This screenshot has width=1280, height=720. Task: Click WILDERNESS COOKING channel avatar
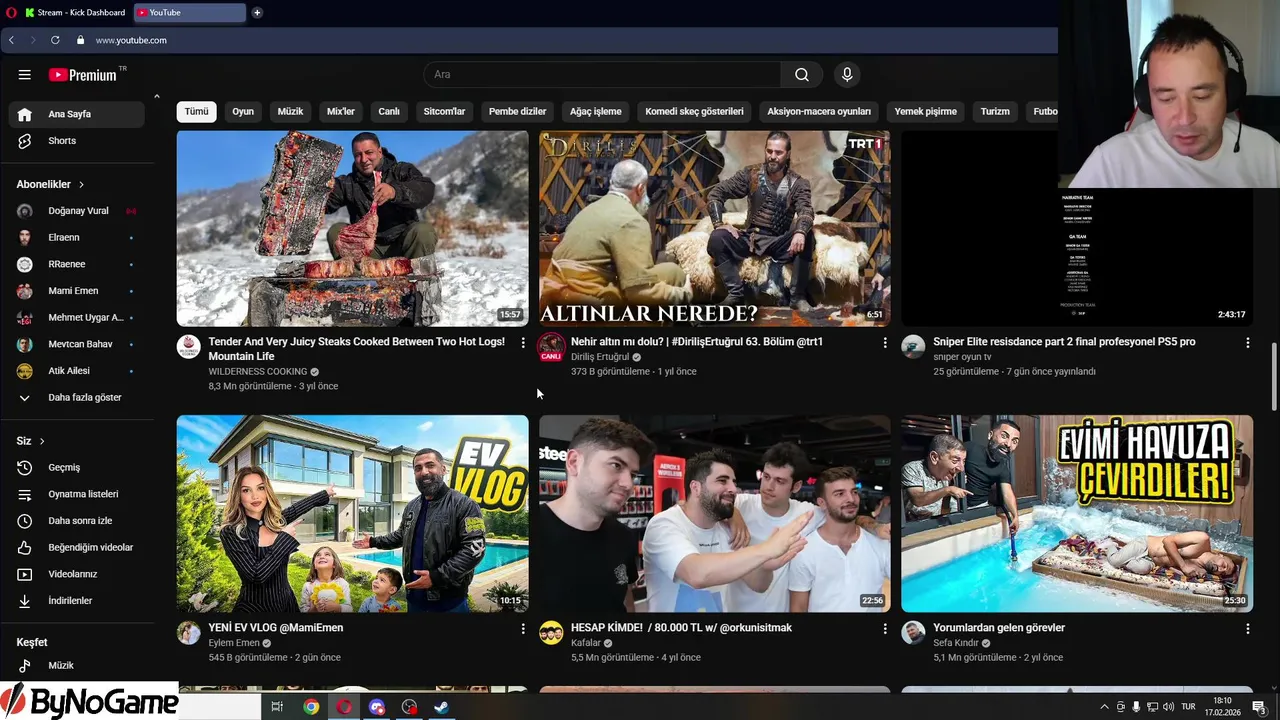point(189,347)
